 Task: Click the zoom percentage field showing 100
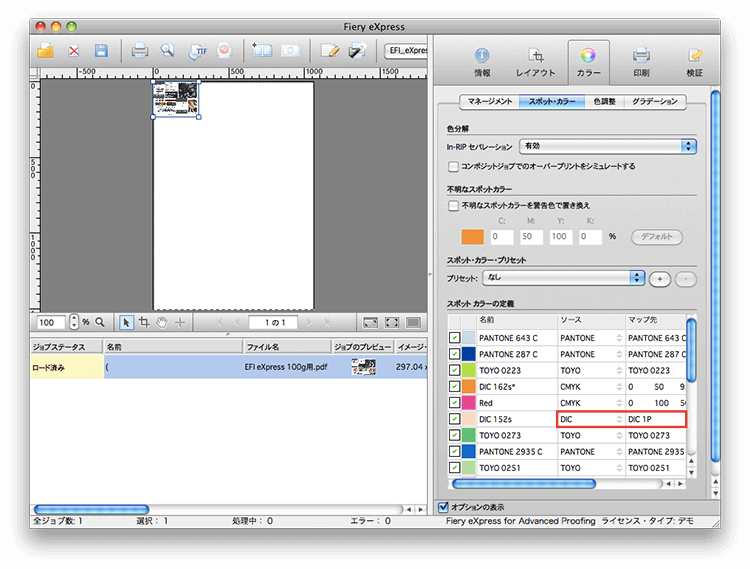click(x=52, y=322)
